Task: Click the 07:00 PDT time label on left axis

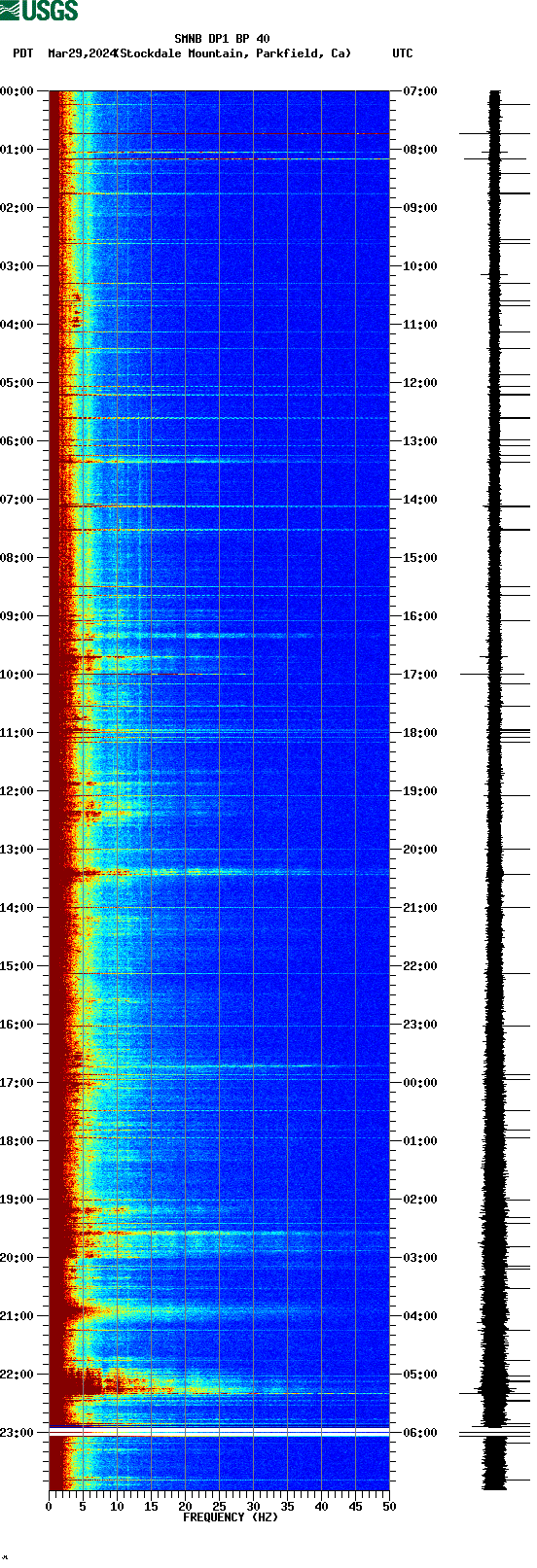Action: click(x=18, y=500)
